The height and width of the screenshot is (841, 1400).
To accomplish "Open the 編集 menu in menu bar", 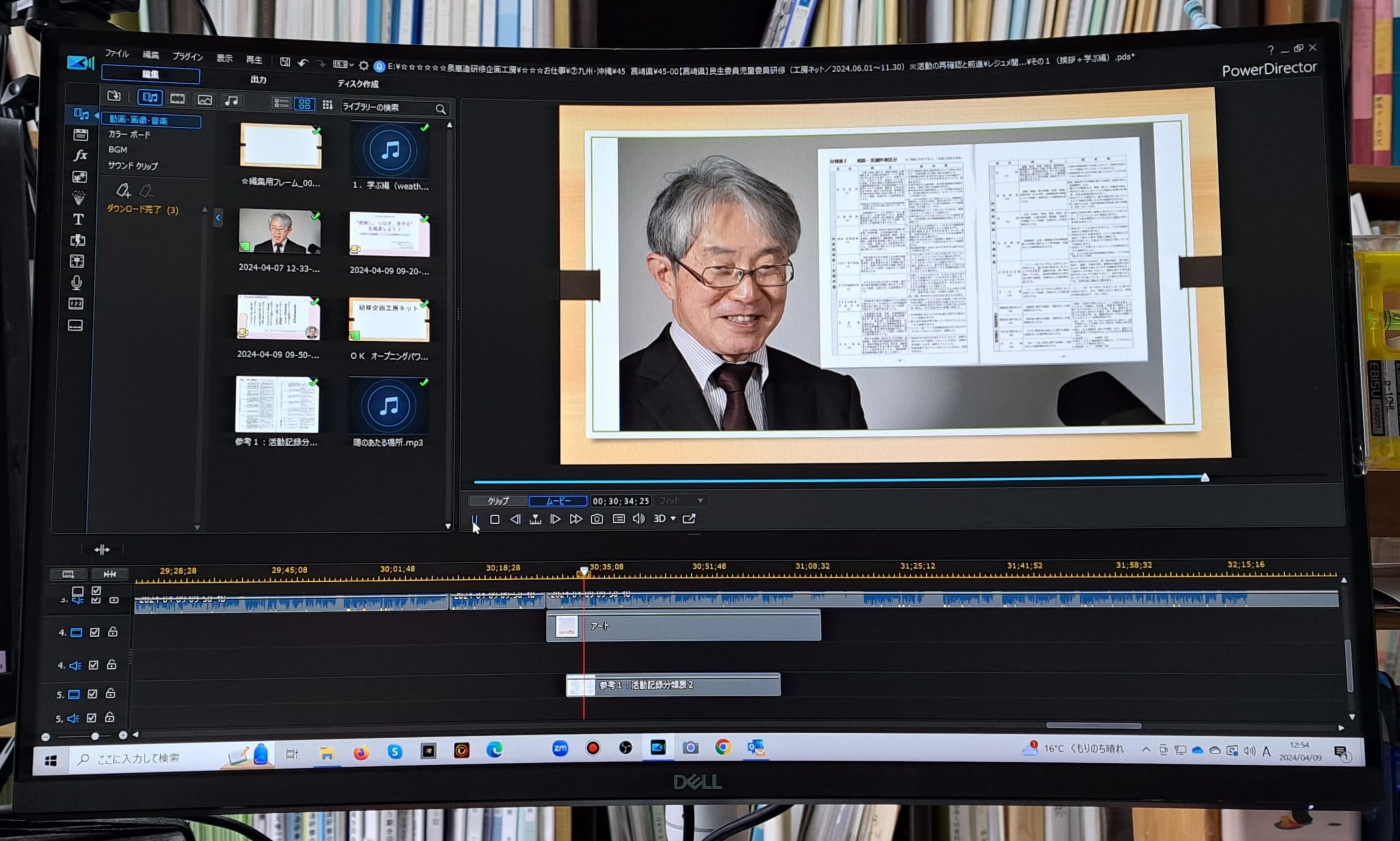I will click(x=151, y=55).
